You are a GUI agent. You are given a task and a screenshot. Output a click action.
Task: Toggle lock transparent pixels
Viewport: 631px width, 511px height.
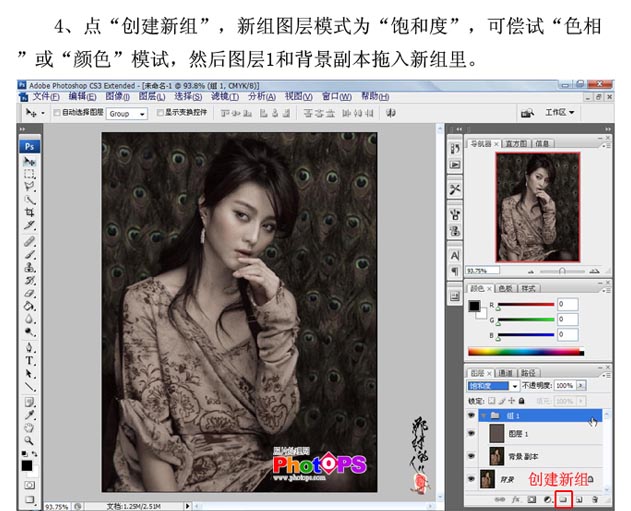tap(491, 401)
